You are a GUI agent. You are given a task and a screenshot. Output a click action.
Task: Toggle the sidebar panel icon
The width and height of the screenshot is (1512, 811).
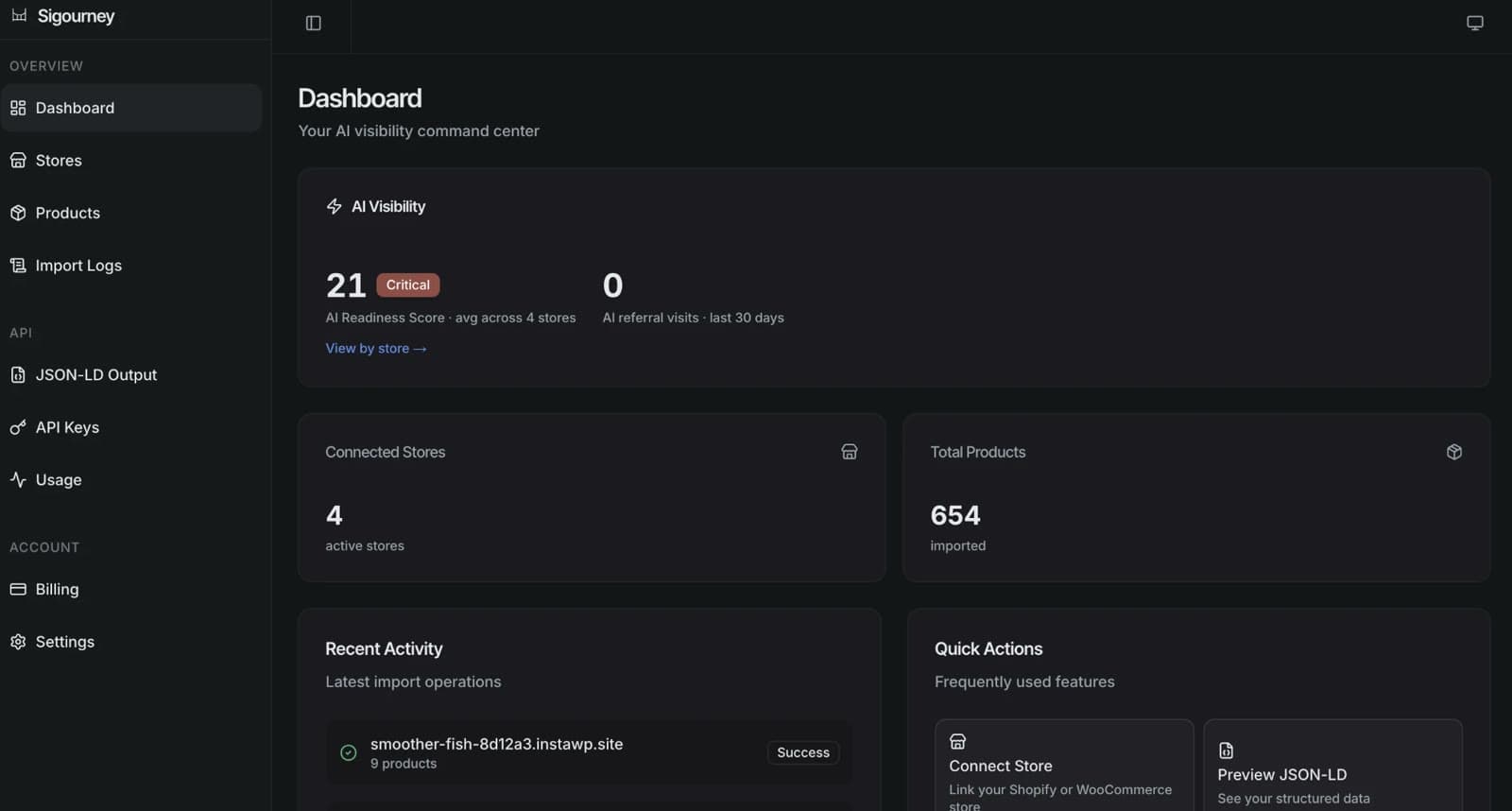tap(314, 23)
